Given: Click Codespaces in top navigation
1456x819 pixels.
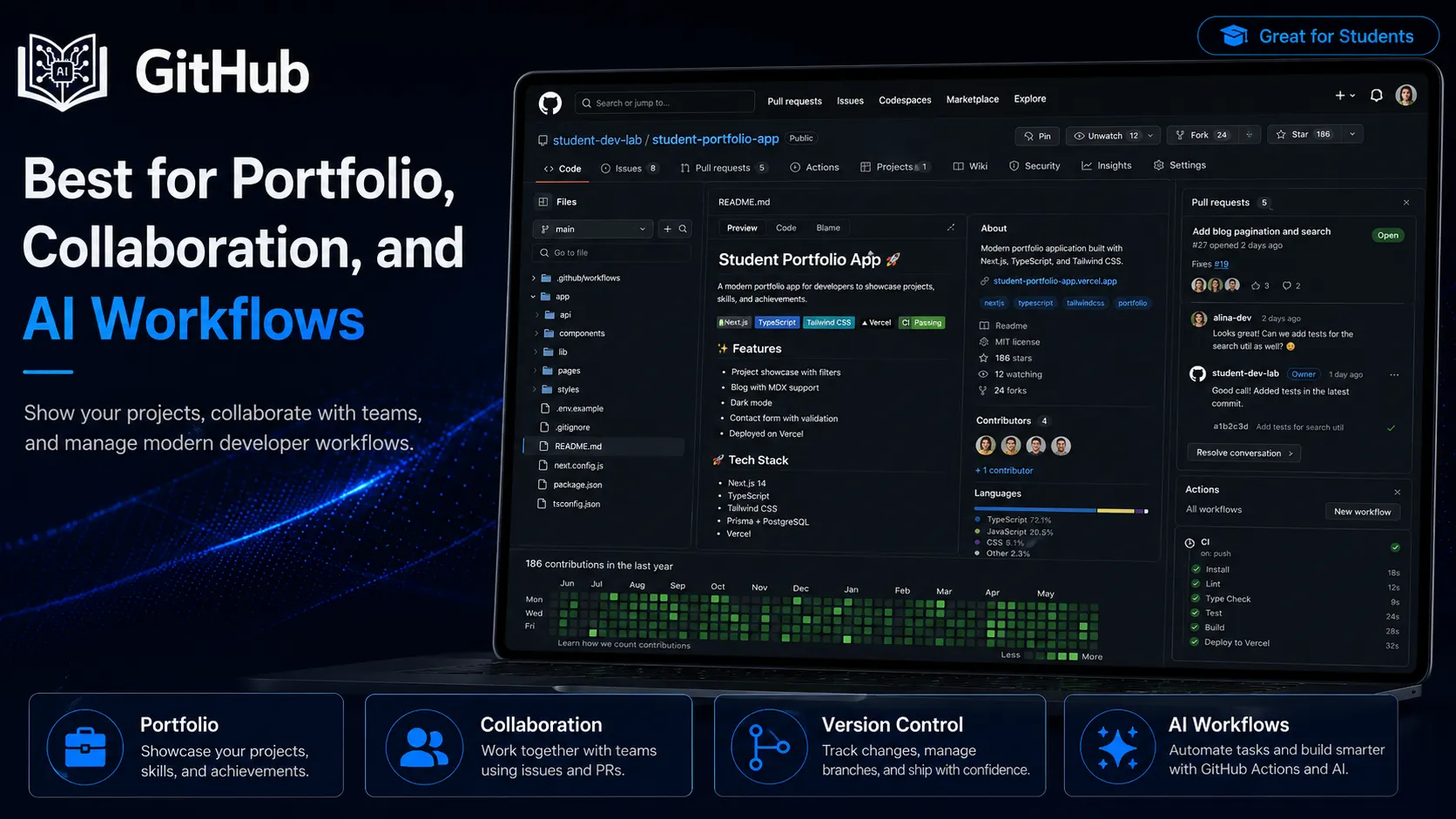Looking at the screenshot, I should click(x=905, y=100).
